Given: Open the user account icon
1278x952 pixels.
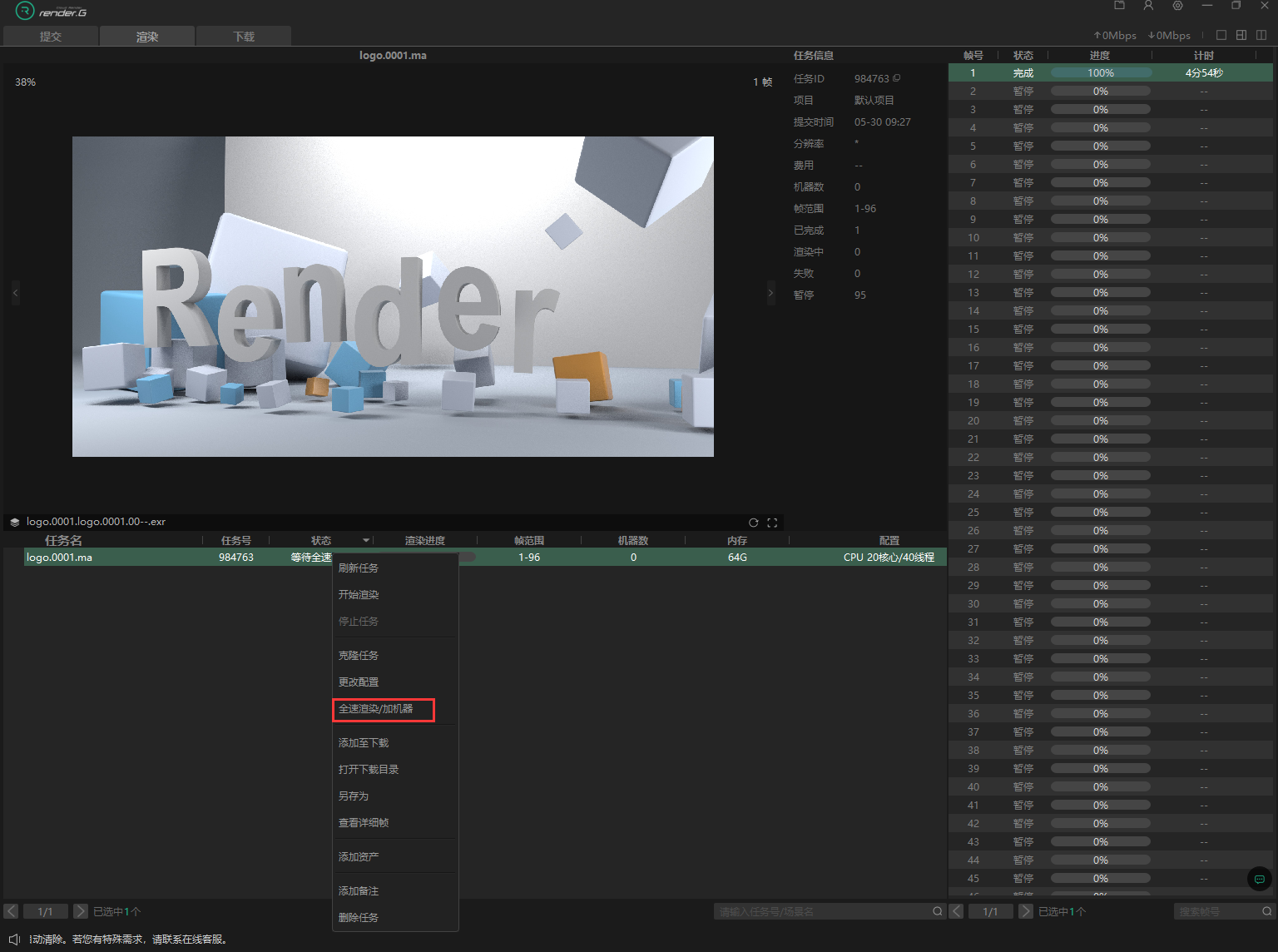Looking at the screenshot, I should (1148, 6).
